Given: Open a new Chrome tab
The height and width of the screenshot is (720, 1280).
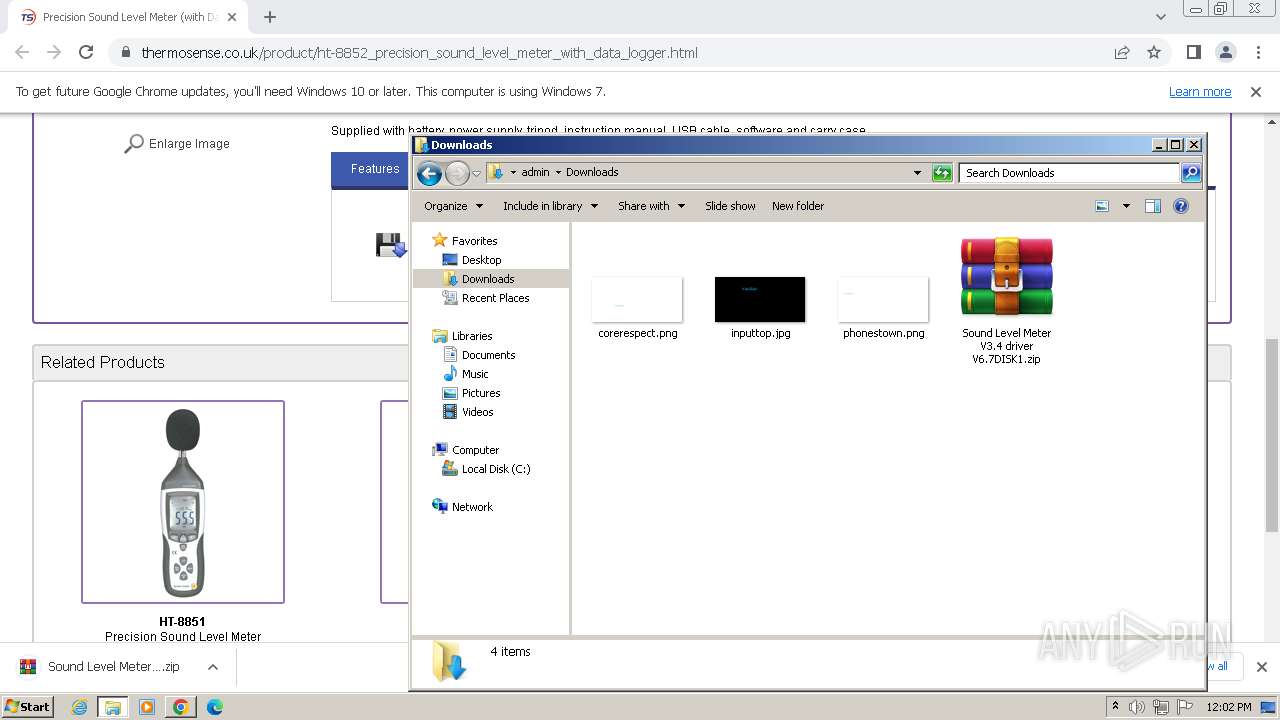Looking at the screenshot, I should click(x=270, y=17).
